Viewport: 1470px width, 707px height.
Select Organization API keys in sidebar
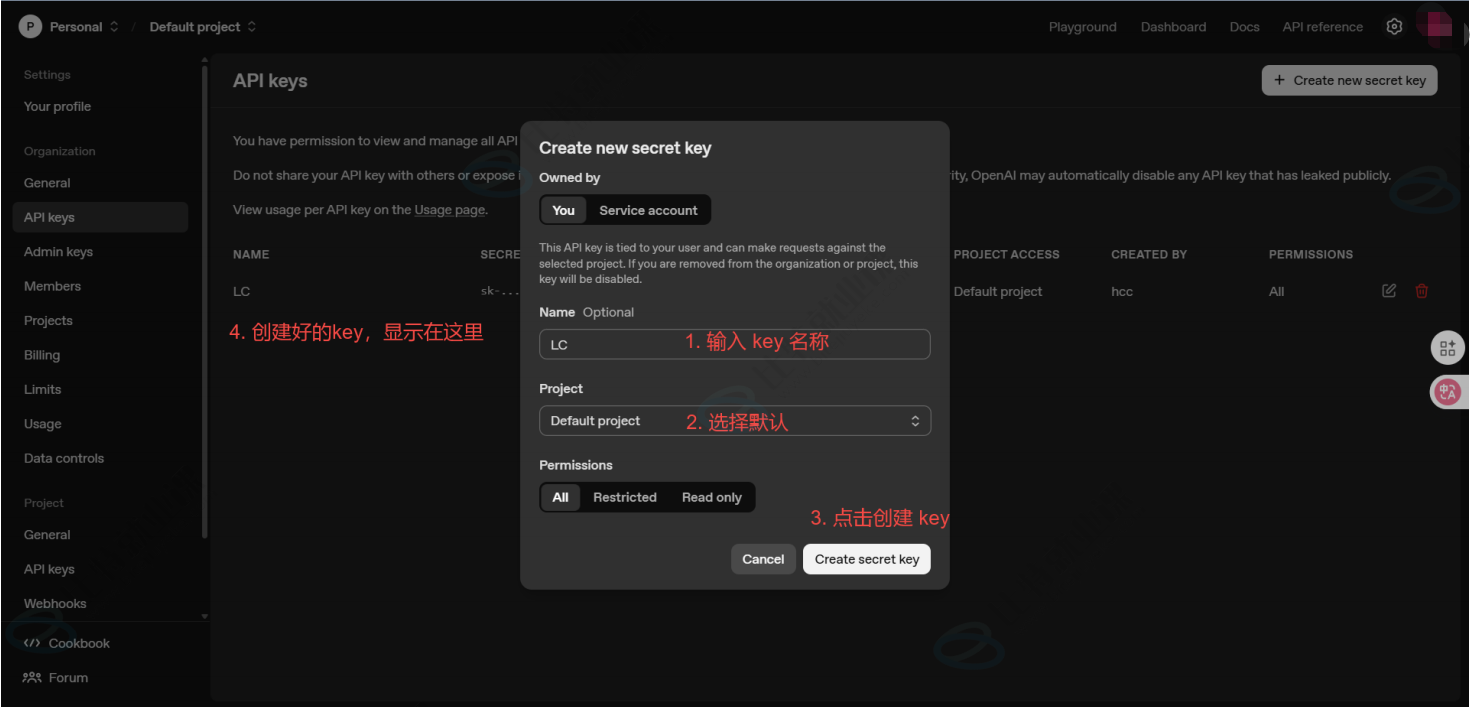coord(100,217)
